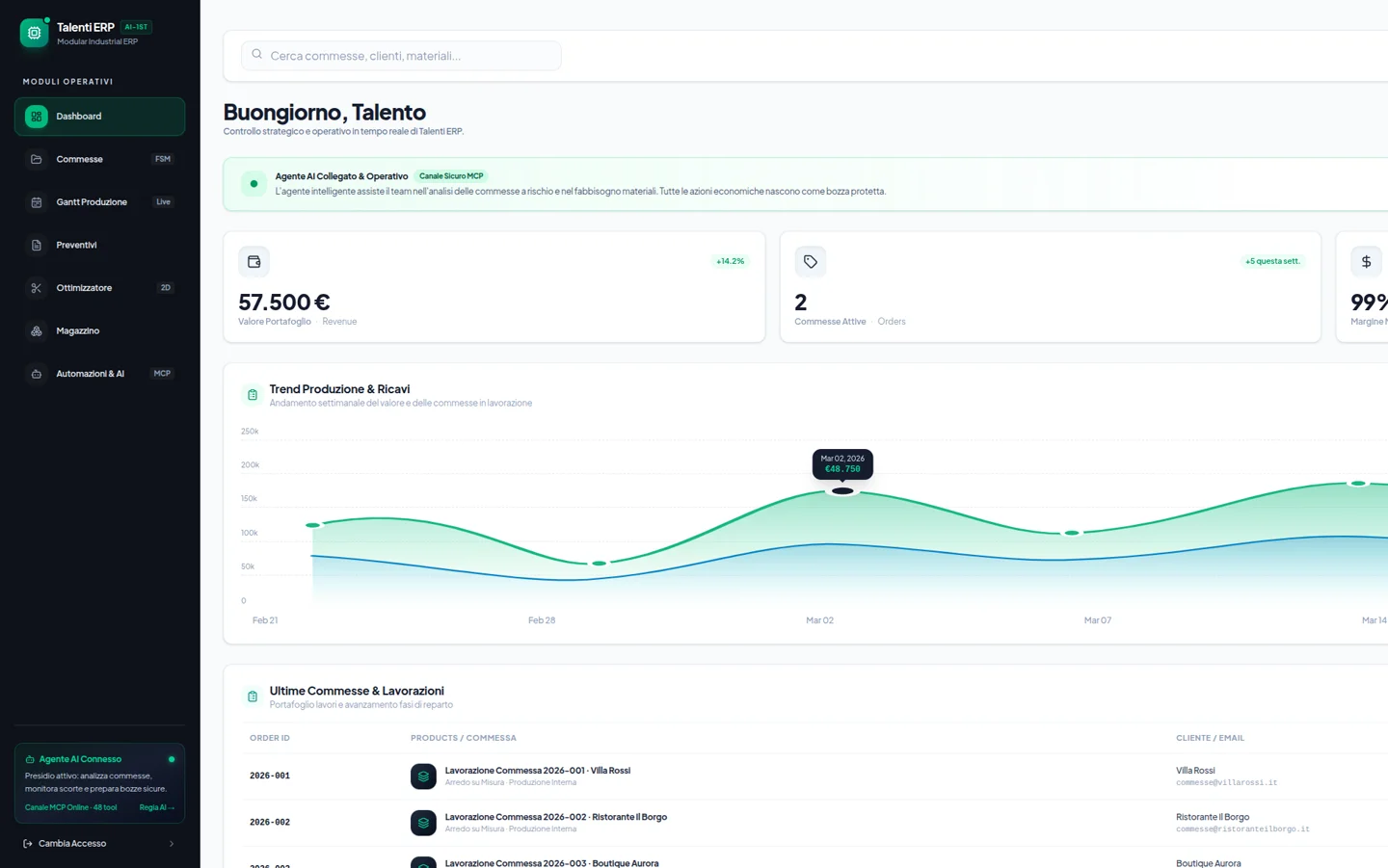The image size is (1388, 868).
Task: Click the CLIENTE / EMAIL column header
Action: tap(1210, 738)
